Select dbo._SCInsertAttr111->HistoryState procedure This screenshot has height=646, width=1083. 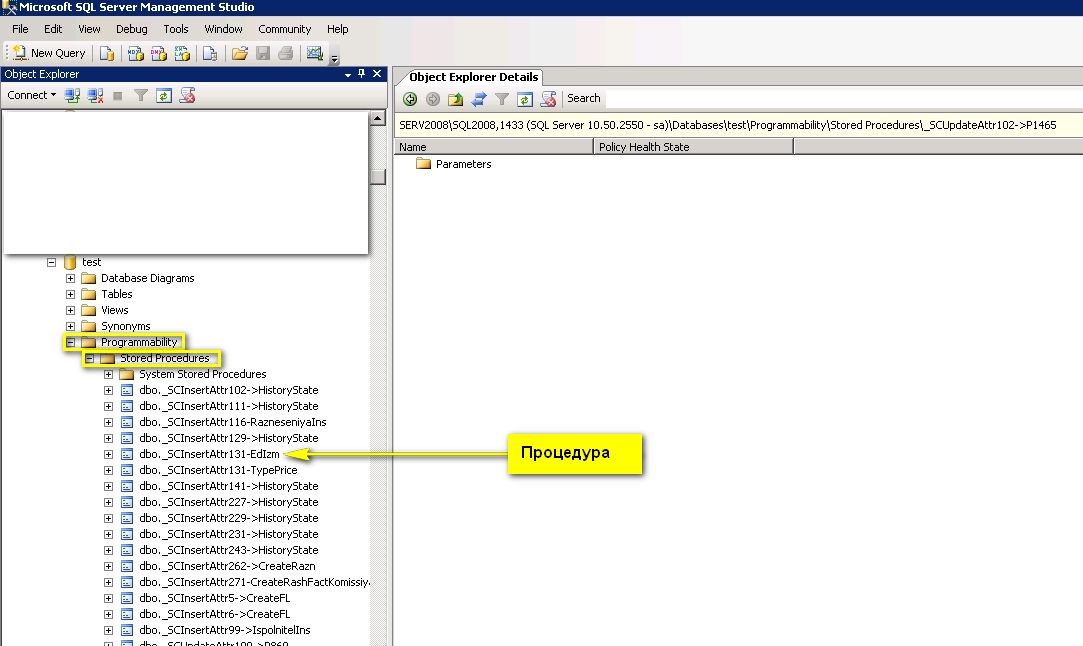229,406
